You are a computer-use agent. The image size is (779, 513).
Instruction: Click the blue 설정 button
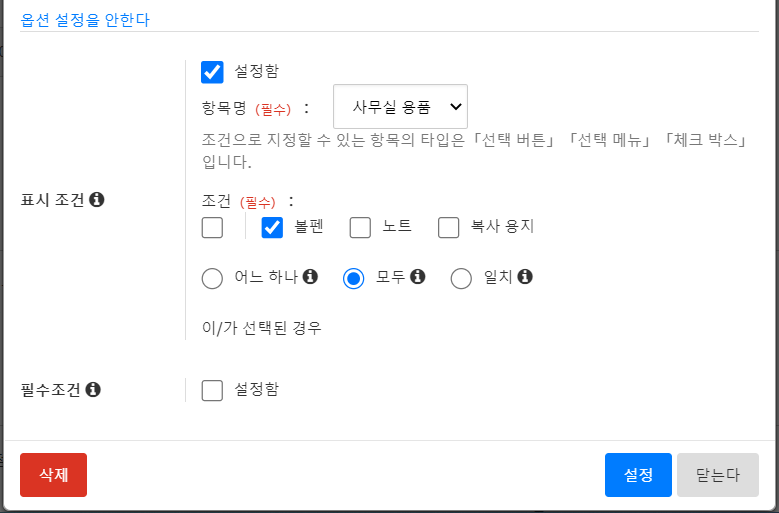[638, 475]
